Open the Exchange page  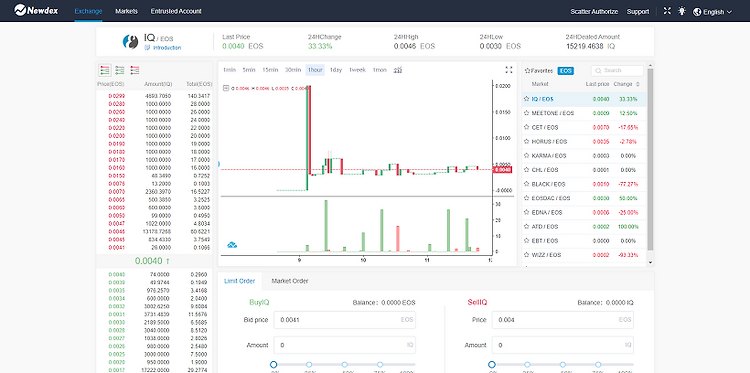click(88, 11)
